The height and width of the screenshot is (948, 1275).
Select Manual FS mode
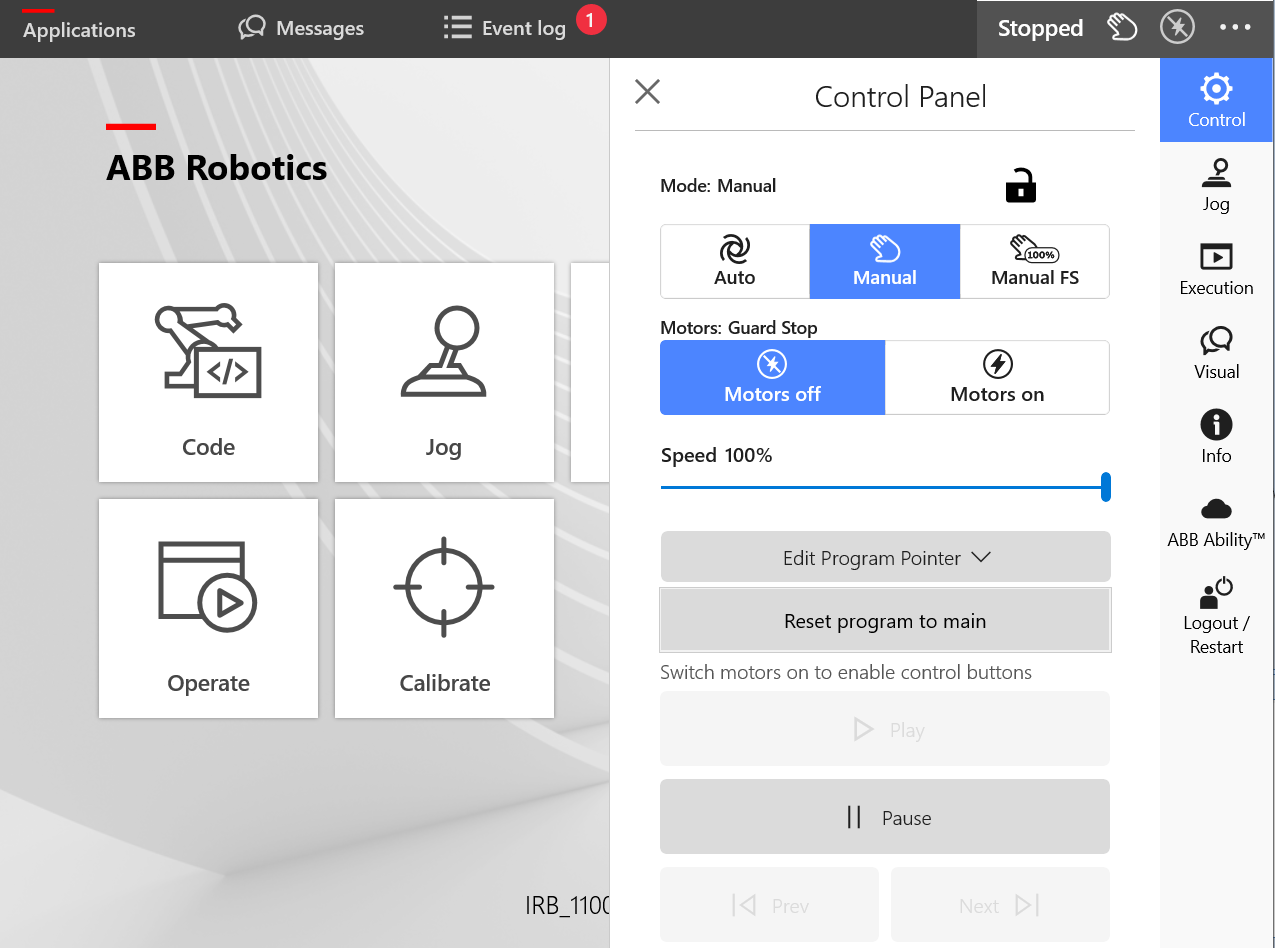tap(1035, 261)
